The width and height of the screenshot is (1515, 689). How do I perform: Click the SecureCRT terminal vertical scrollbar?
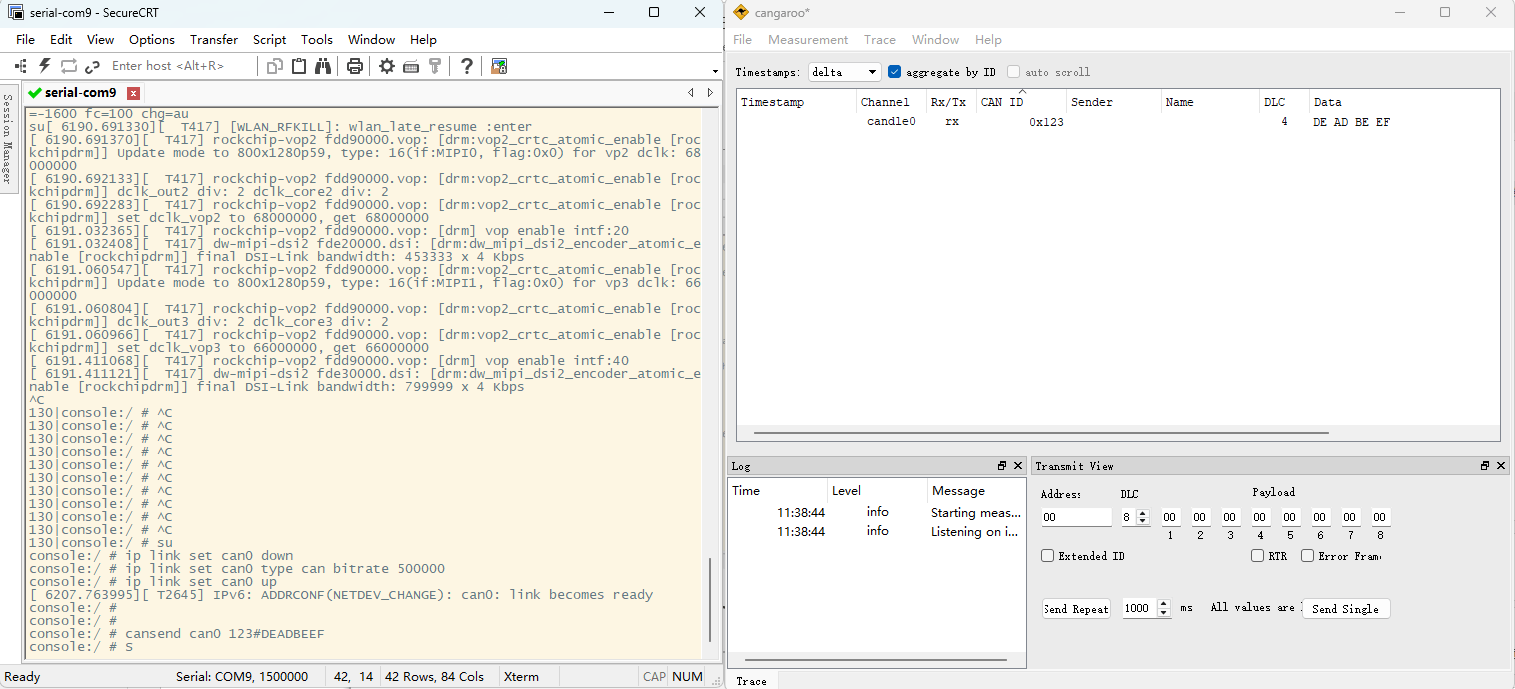click(x=711, y=600)
